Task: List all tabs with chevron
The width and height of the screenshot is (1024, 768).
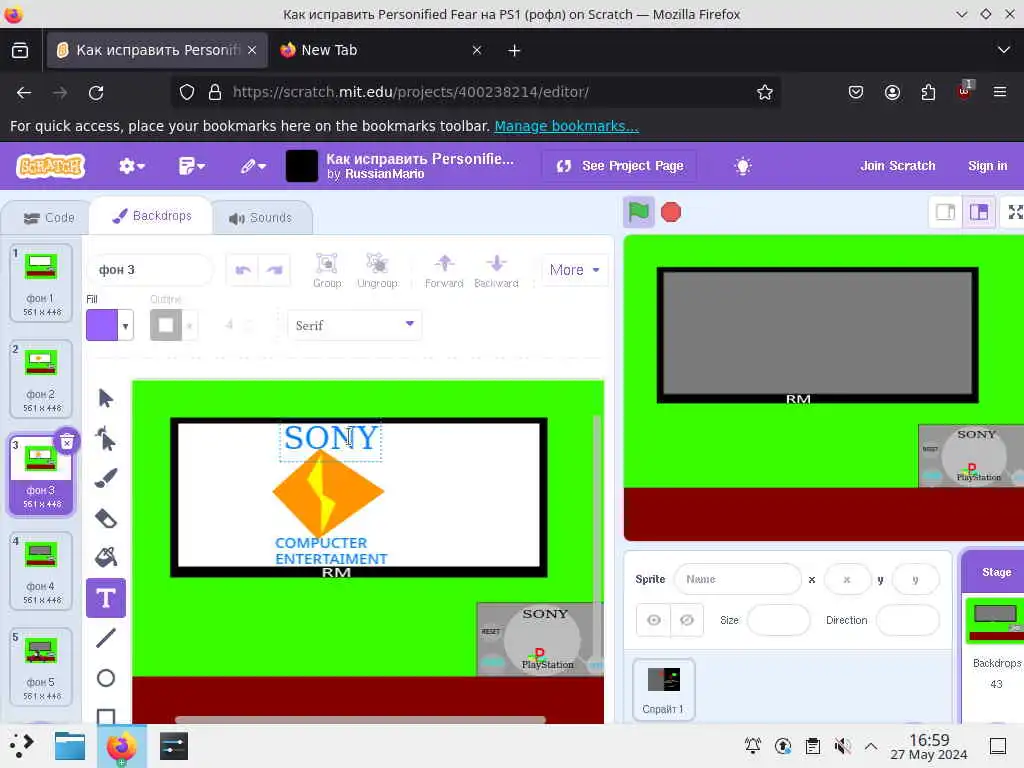Action: (x=1004, y=50)
